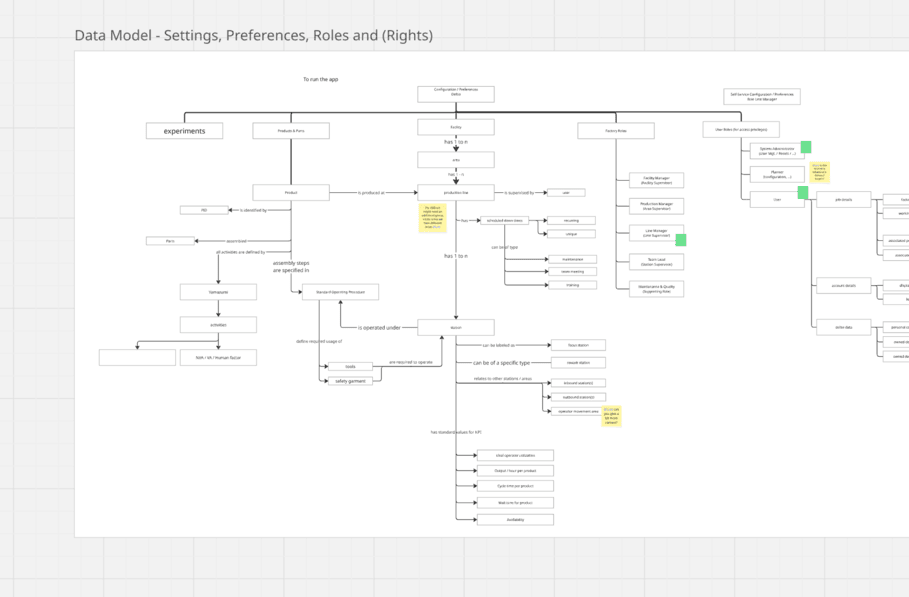Select the 'scheduled down times' box

(x=504, y=220)
